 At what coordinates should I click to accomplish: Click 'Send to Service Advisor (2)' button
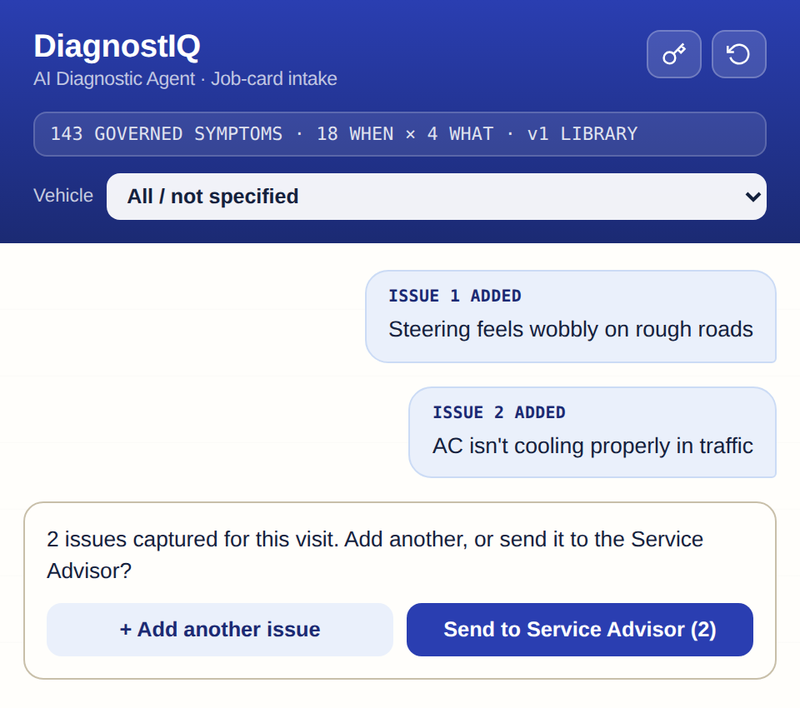(580, 629)
